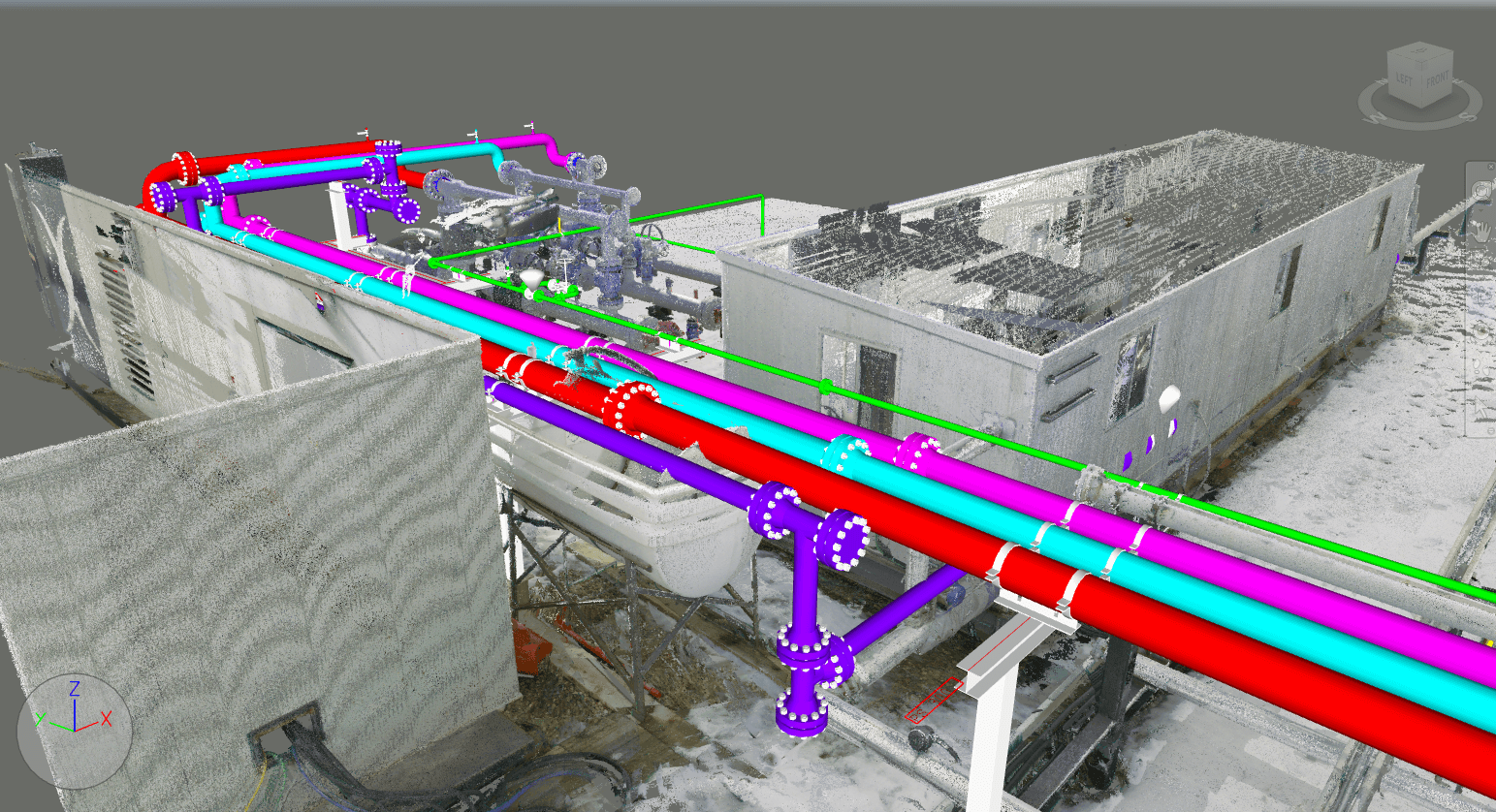Open the navigation bar customize icon
Viewport: 1496px width, 812px height.
pos(1490,431)
